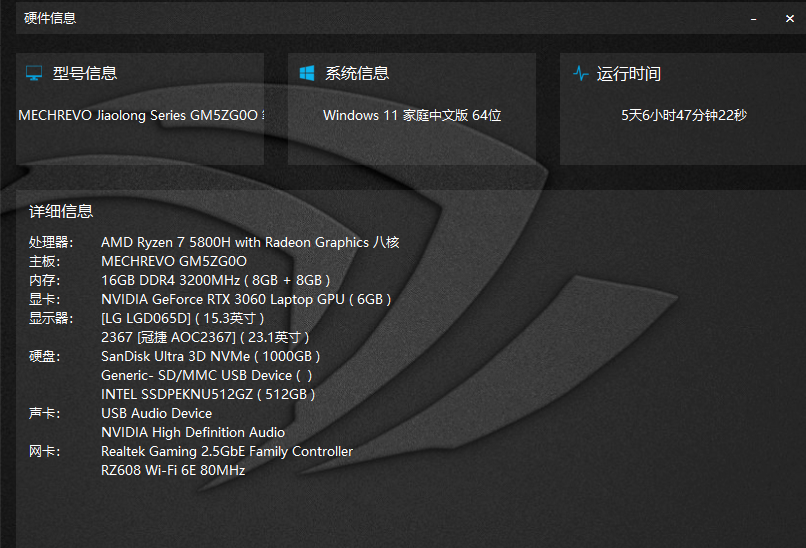Click the Windows 11 家庭中文版 64位 text
This screenshot has height=548, width=806.
[x=412, y=115]
